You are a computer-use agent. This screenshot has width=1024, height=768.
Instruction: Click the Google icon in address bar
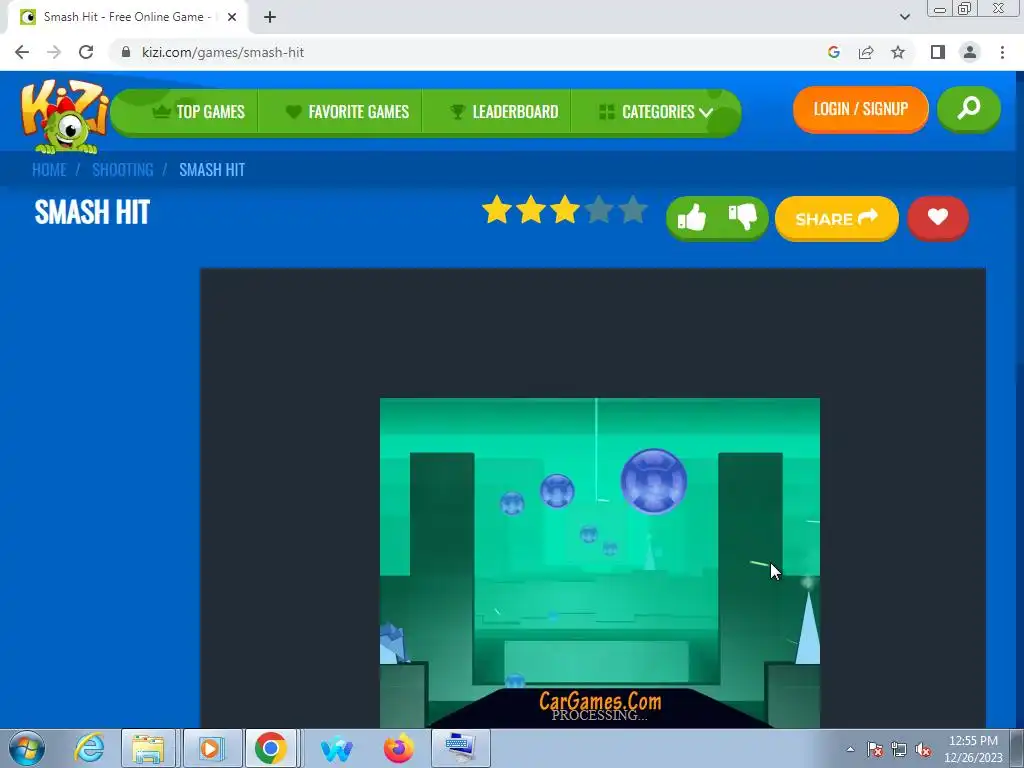tap(833, 52)
